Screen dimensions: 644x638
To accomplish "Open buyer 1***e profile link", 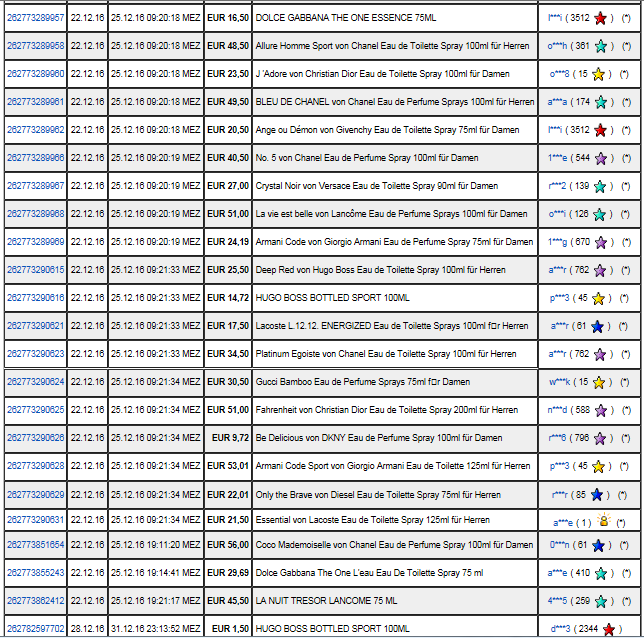I will (x=557, y=158).
